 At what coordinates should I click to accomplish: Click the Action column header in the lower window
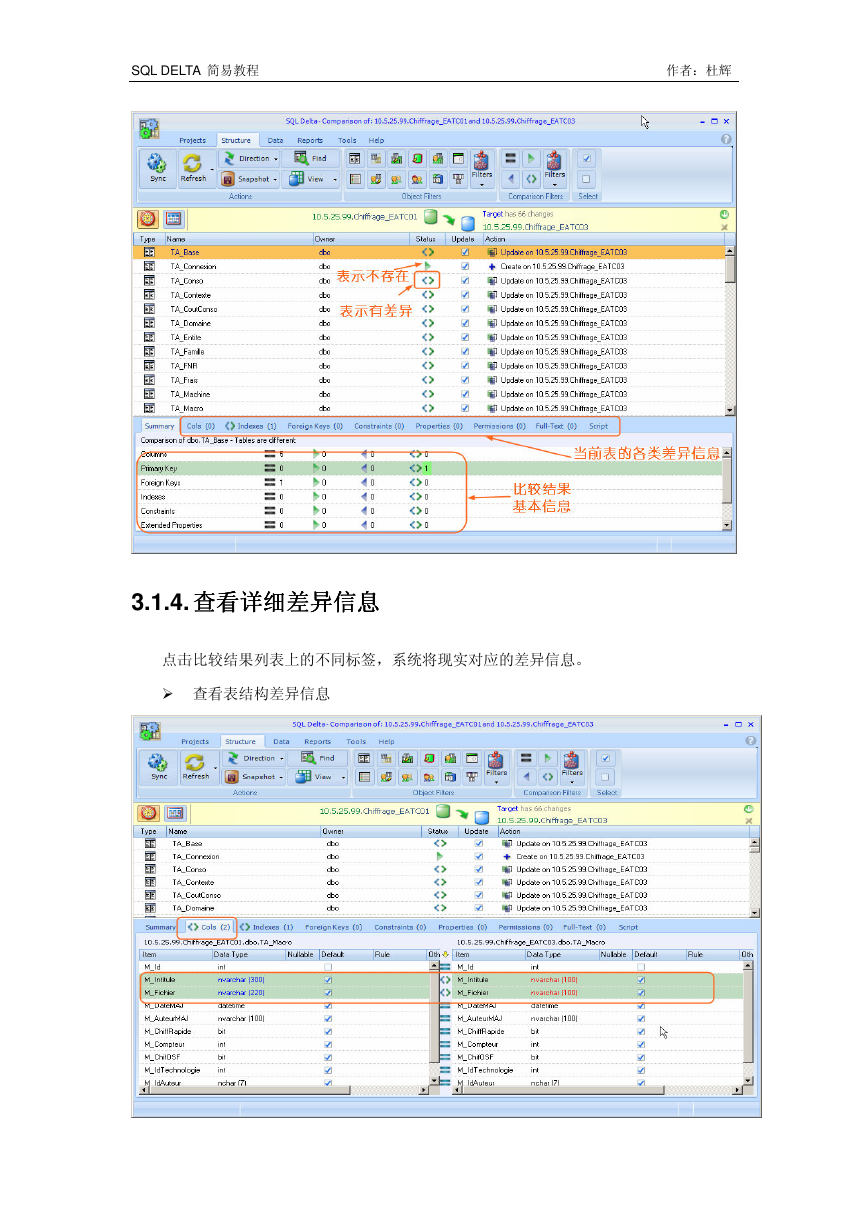tap(623, 831)
